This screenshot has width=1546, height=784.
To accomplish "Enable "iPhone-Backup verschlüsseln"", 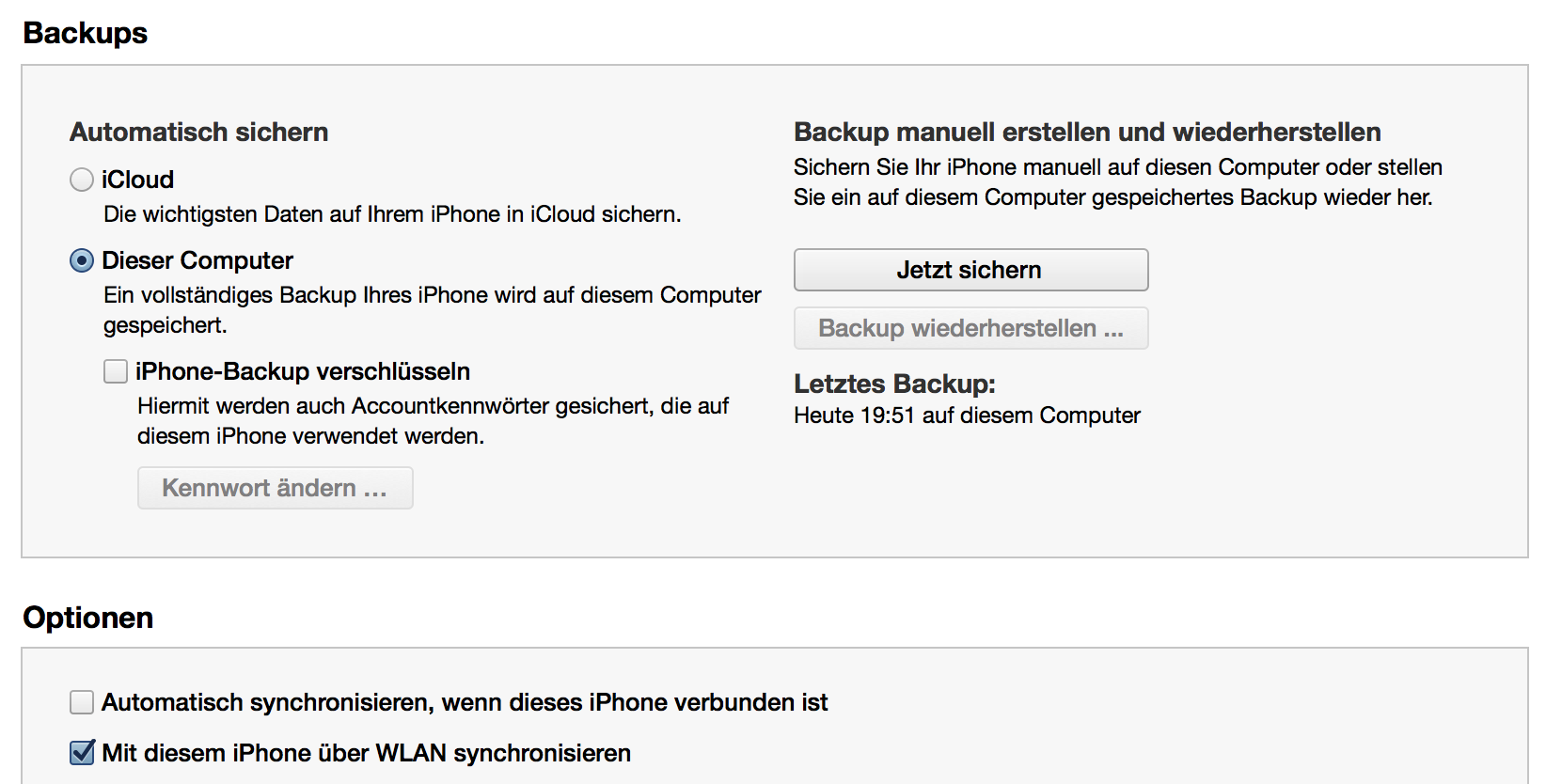I will pos(115,371).
